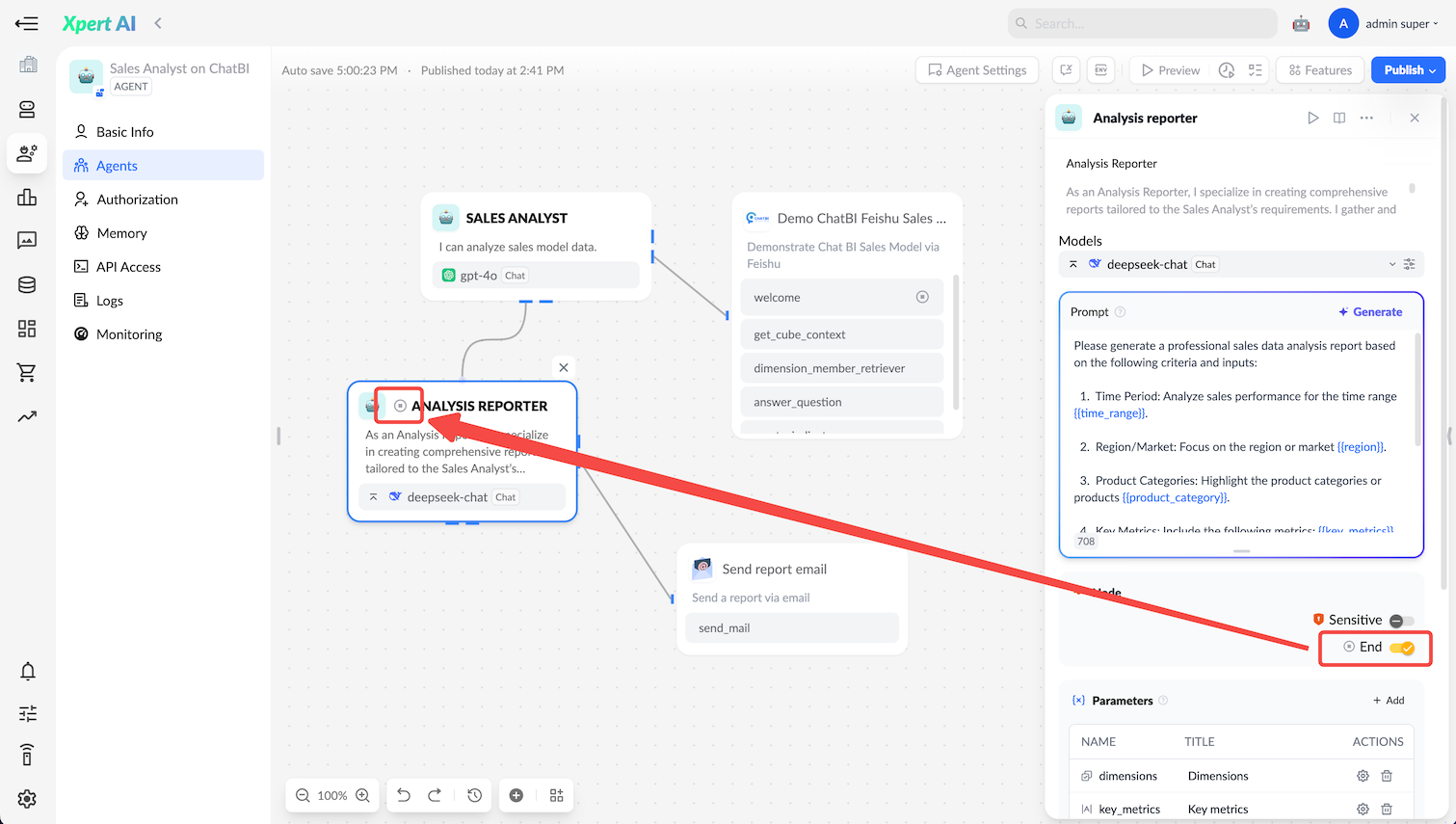Delete the dimensions parameter
The image size is (1456, 824).
point(1387,776)
